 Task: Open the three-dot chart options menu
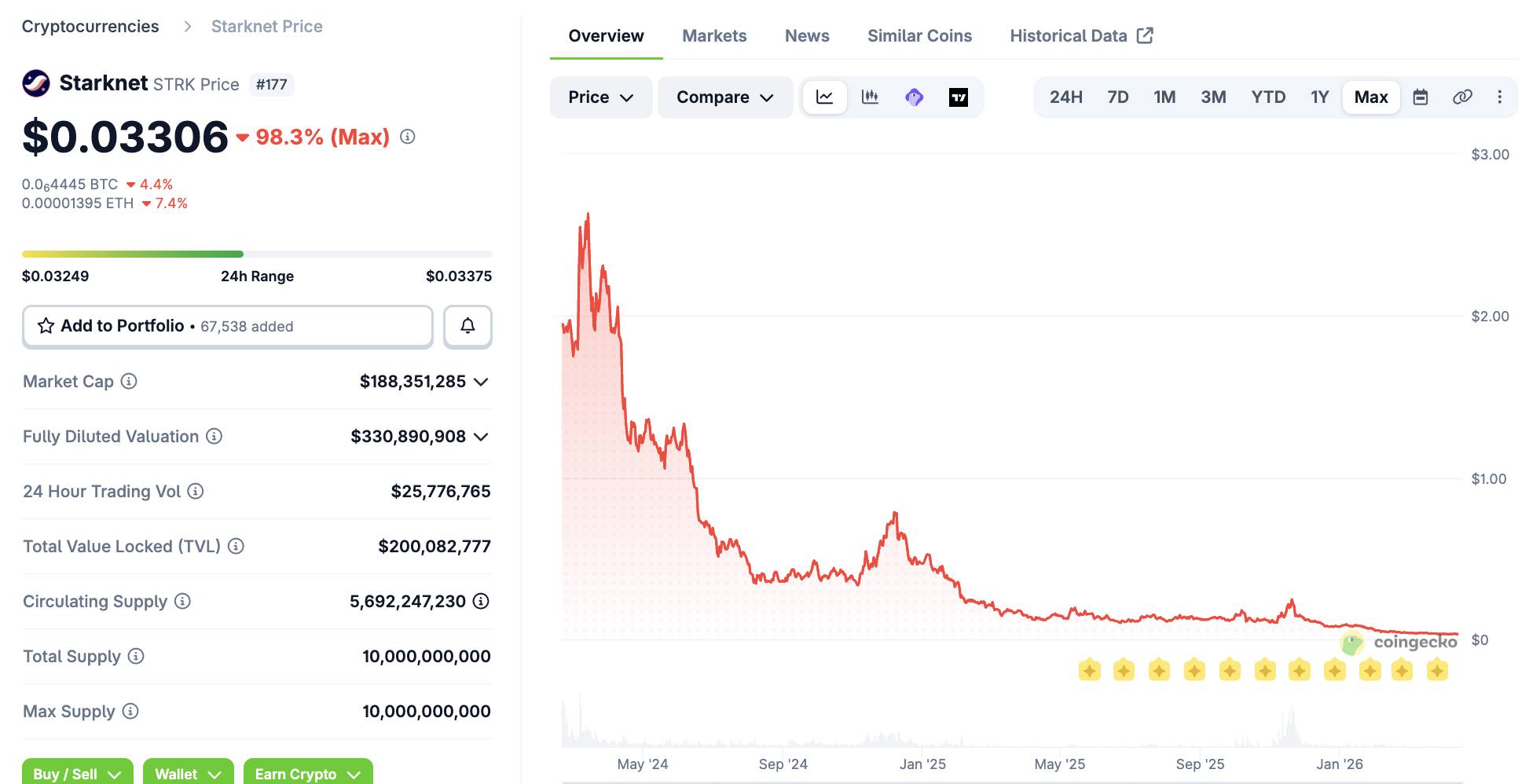[x=1499, y=97]
